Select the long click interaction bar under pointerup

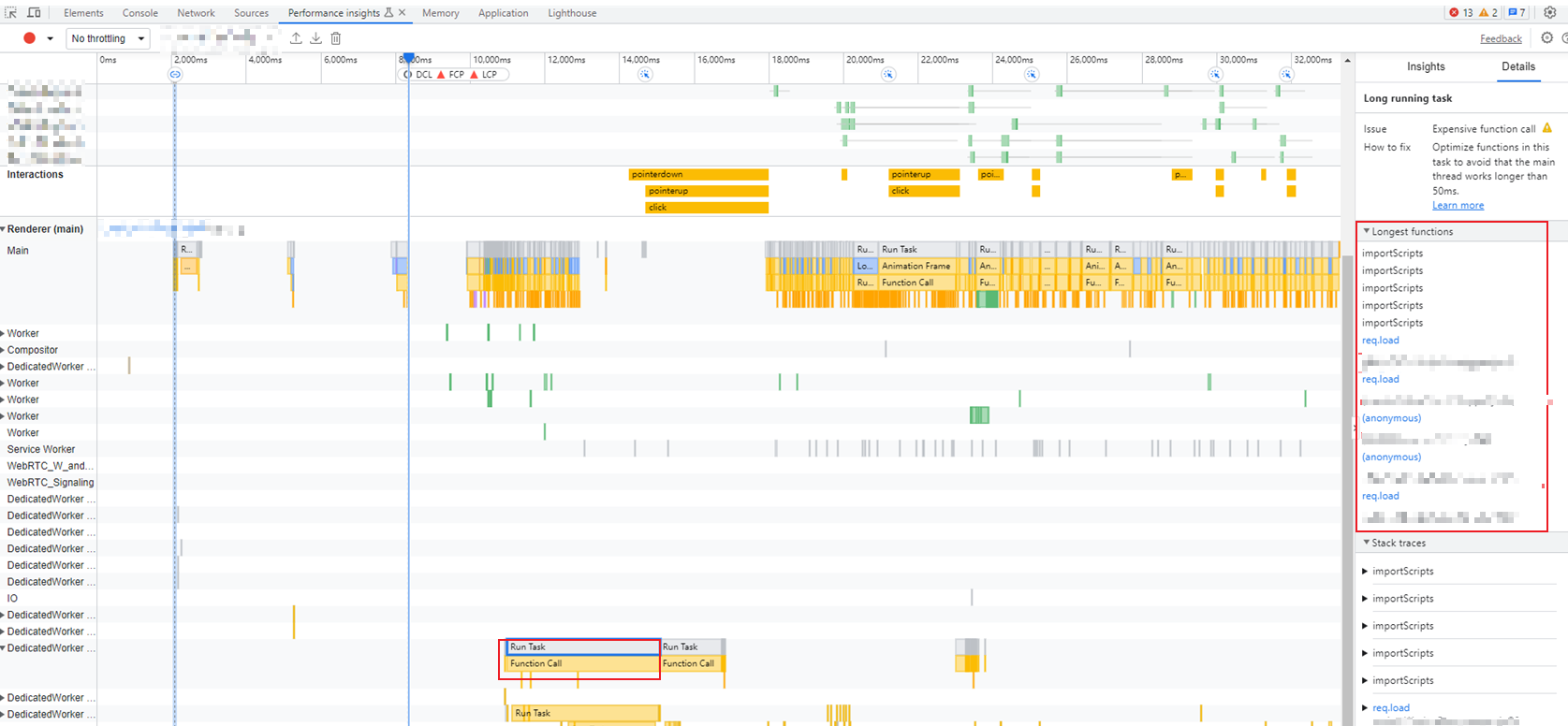pyautogui.click(x=707, y=207)
